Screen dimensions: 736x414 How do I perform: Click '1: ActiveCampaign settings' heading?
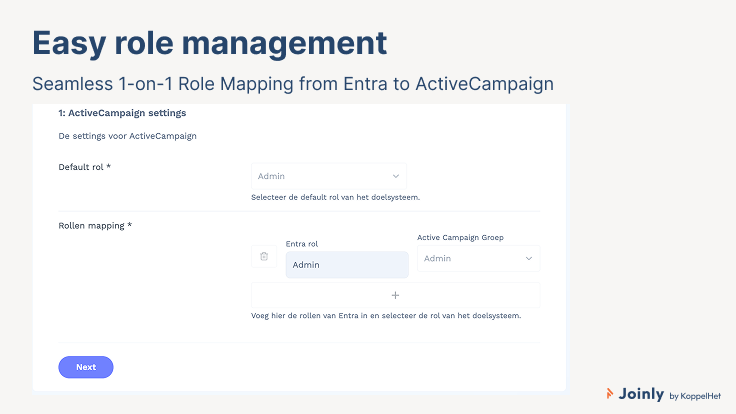click(122, 113)
